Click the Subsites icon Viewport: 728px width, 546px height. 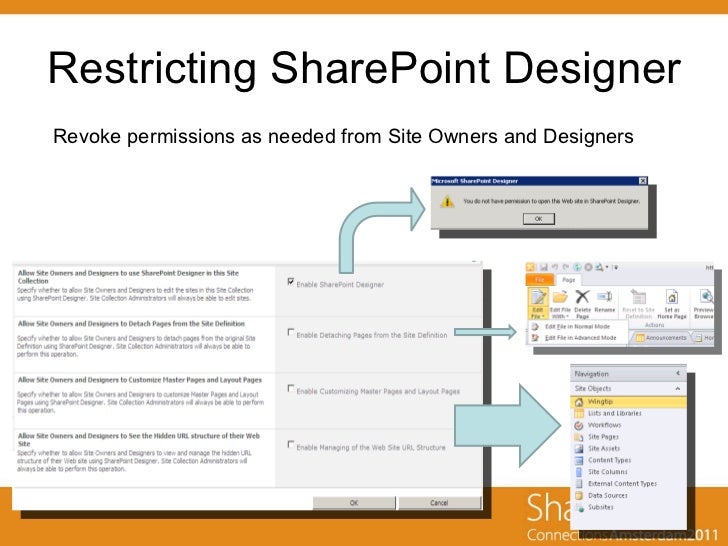pyautogui.click(x=579, y=507)
